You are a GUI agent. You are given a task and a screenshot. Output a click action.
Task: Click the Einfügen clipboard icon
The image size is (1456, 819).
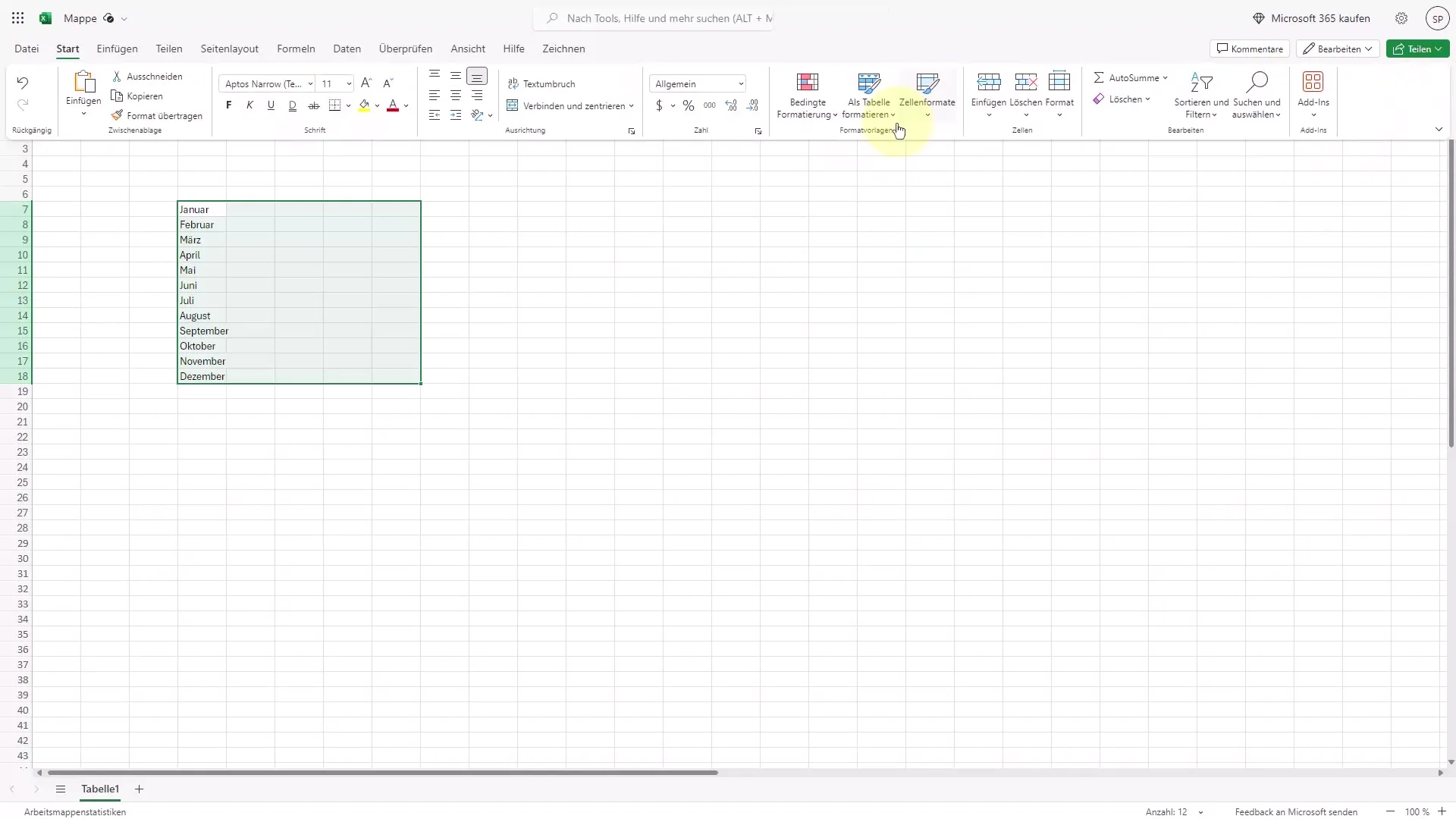point(84,82)
